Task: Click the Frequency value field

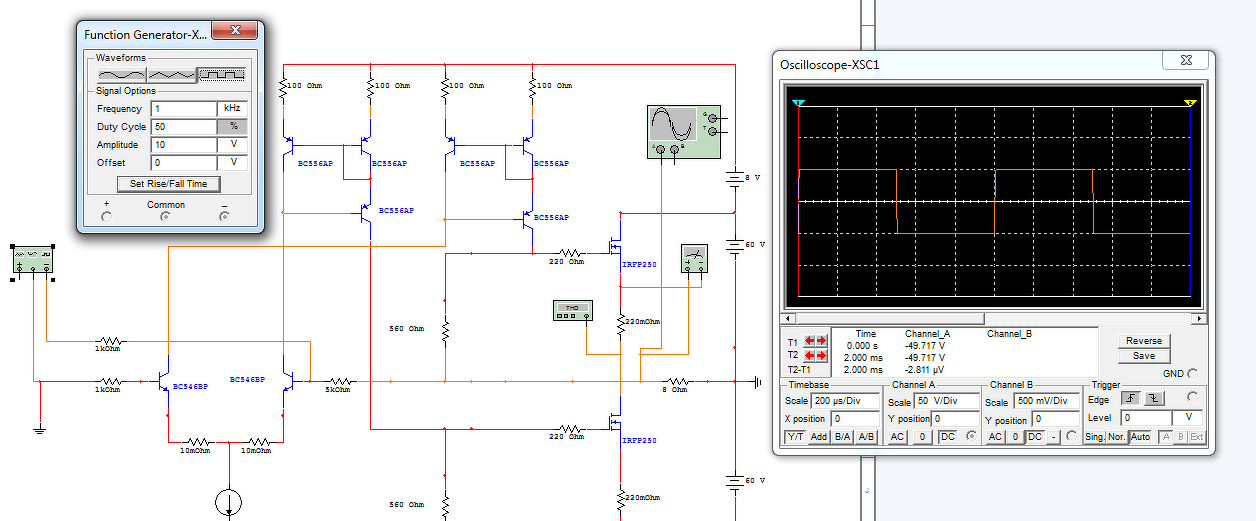Action: 184,108
